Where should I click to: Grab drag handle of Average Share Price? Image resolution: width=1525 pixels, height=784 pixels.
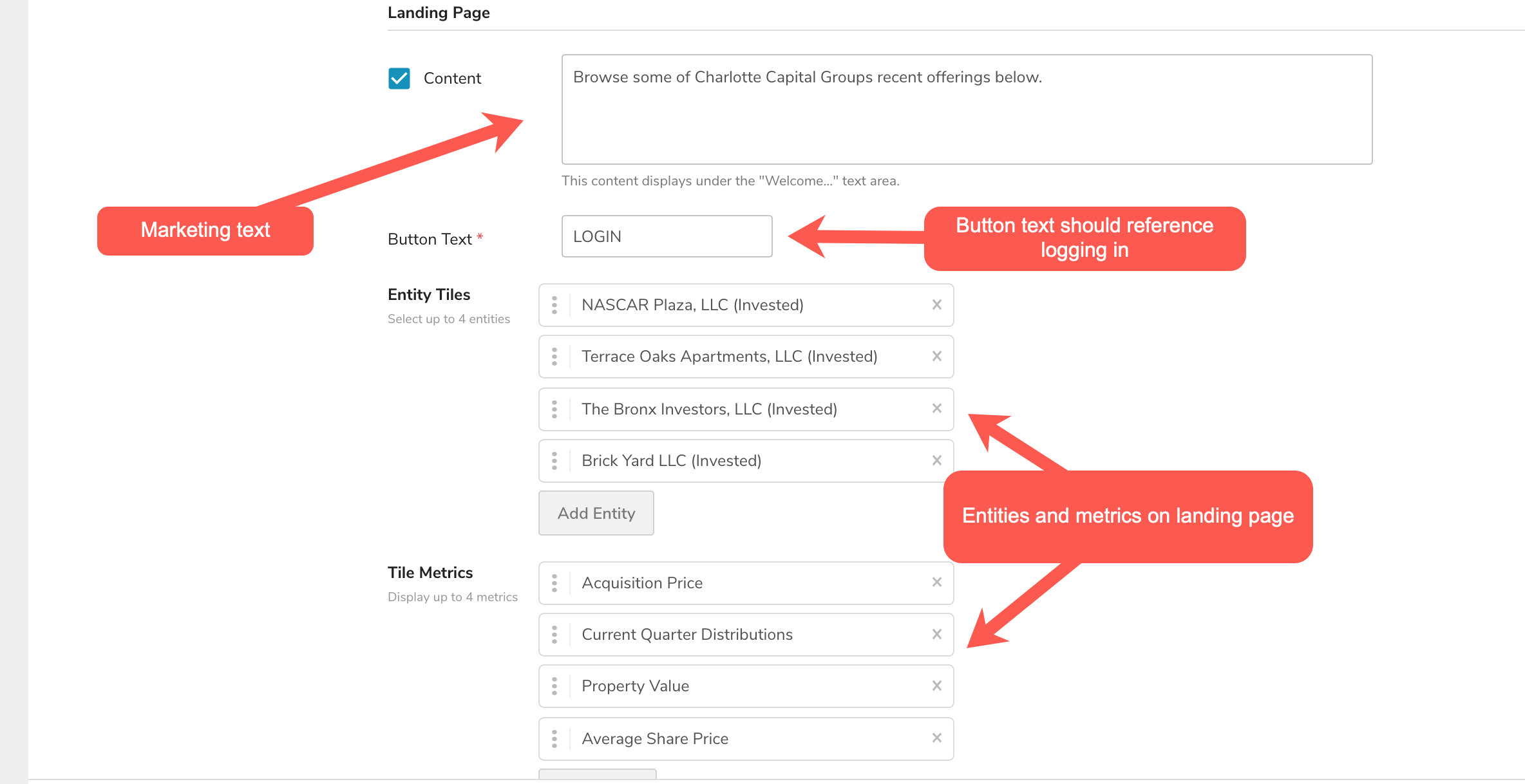[554, 738]
